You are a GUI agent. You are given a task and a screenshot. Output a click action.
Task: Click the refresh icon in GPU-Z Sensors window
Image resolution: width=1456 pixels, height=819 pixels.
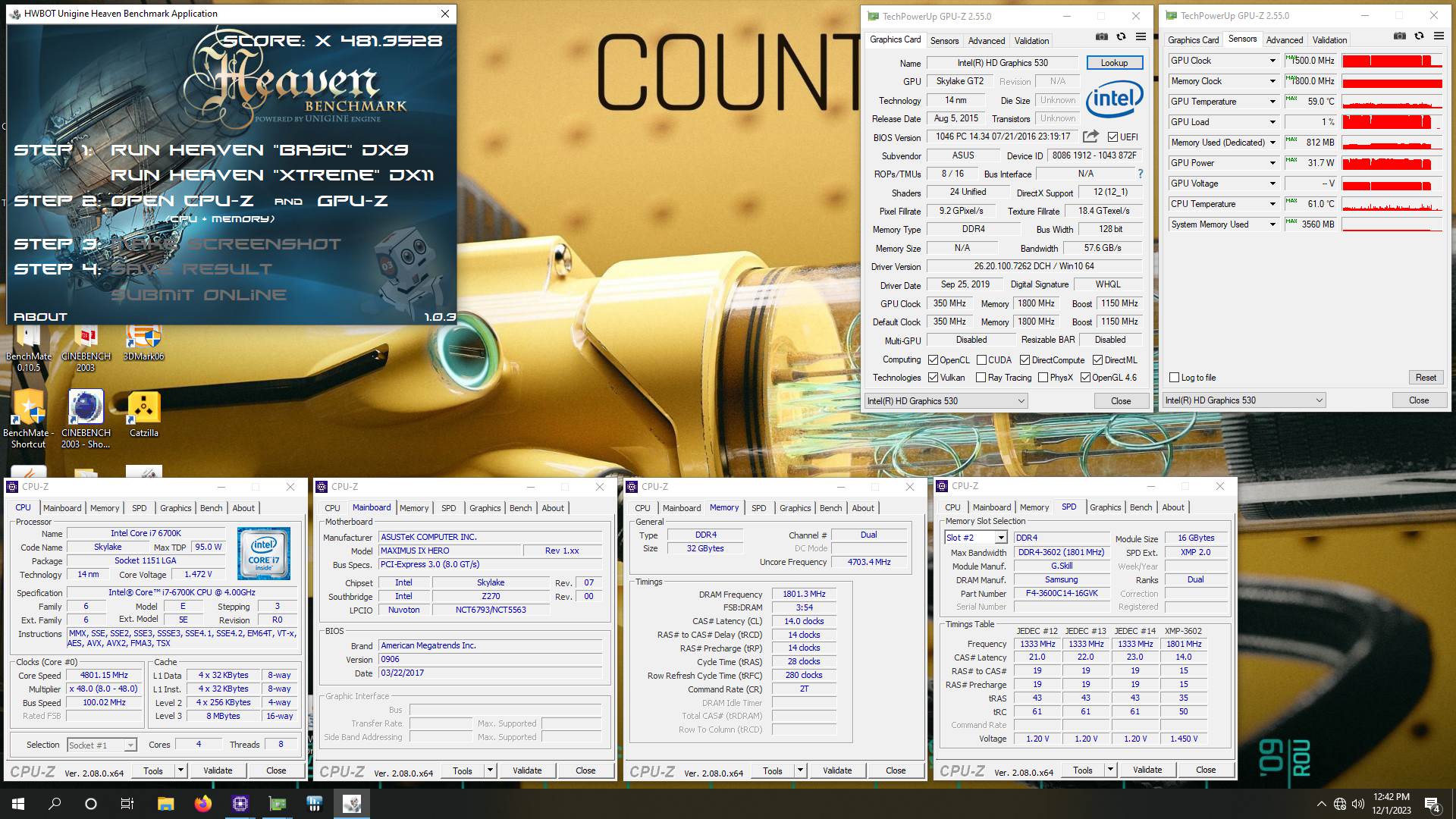point(1419,36)
